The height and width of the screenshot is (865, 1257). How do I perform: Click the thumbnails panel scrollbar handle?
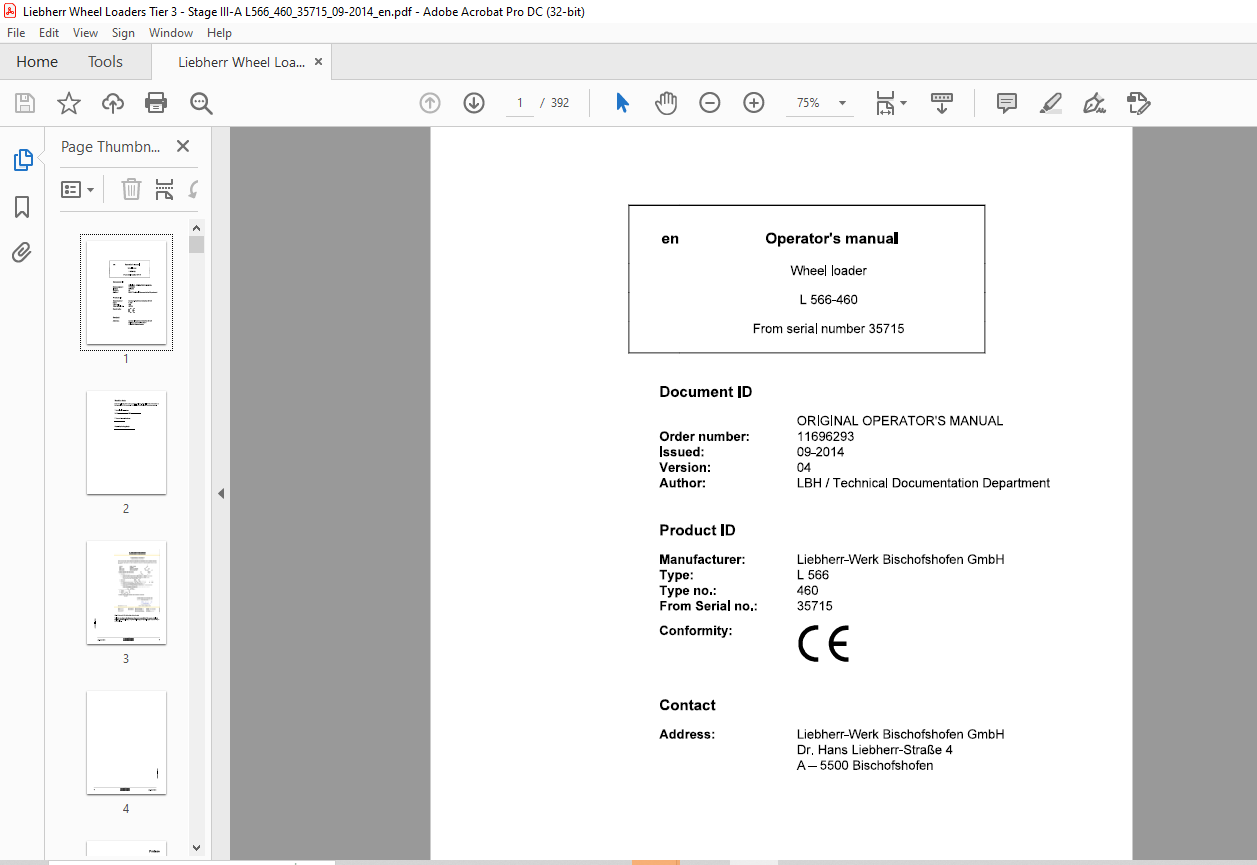click(196, 245)
